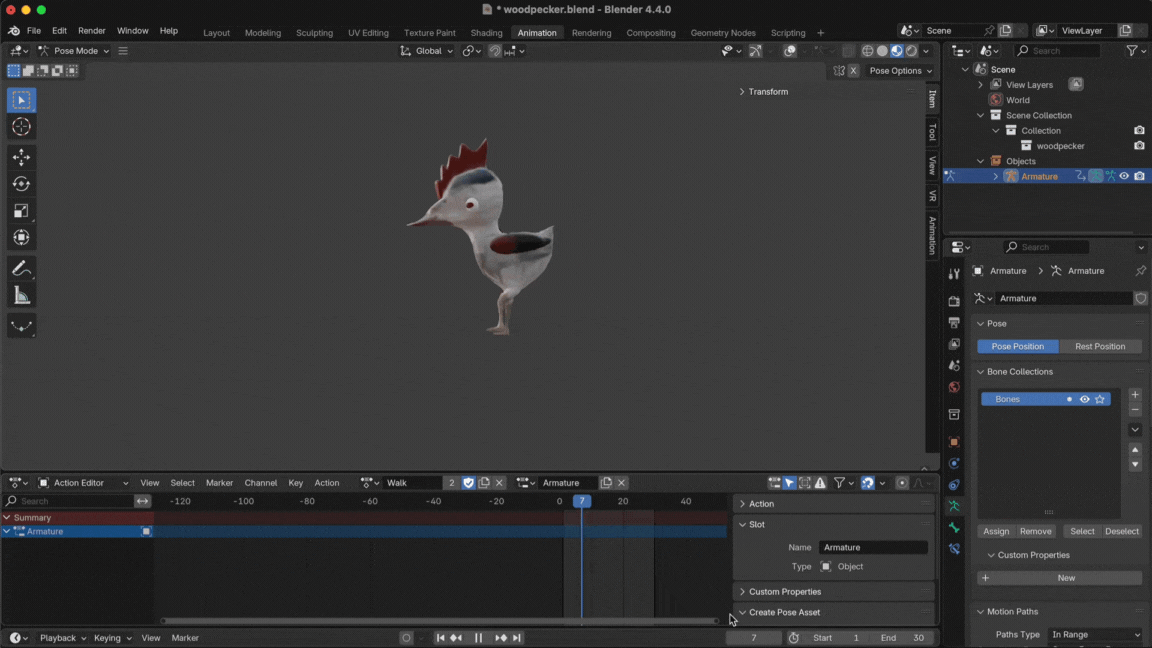Open Pose Options dropdown
The image size is (1152, 648).
(900, 71)
